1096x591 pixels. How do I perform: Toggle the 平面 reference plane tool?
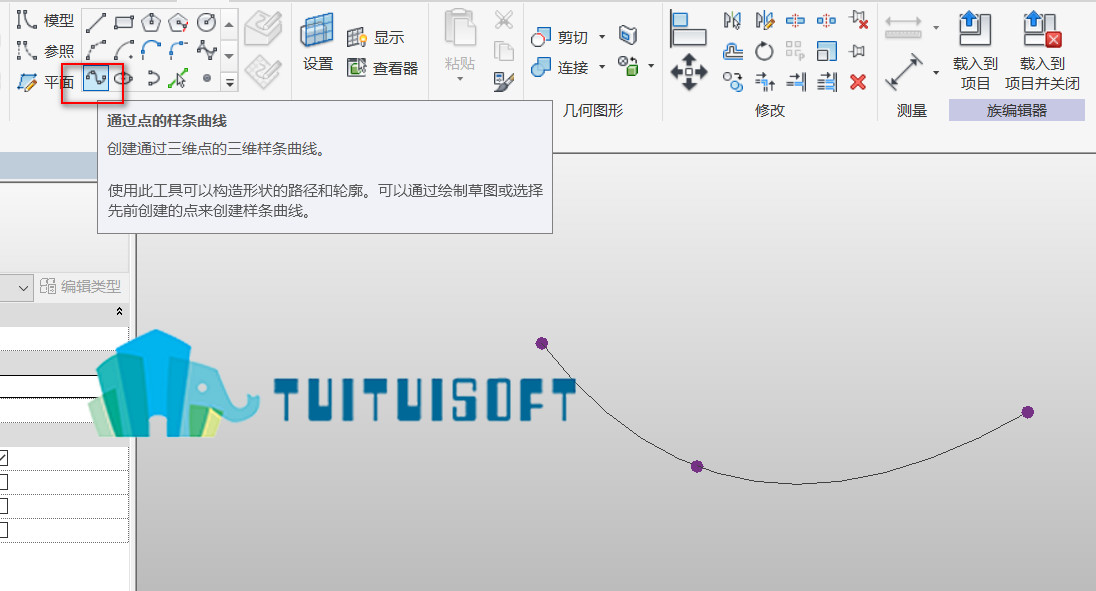coord(45,82)
